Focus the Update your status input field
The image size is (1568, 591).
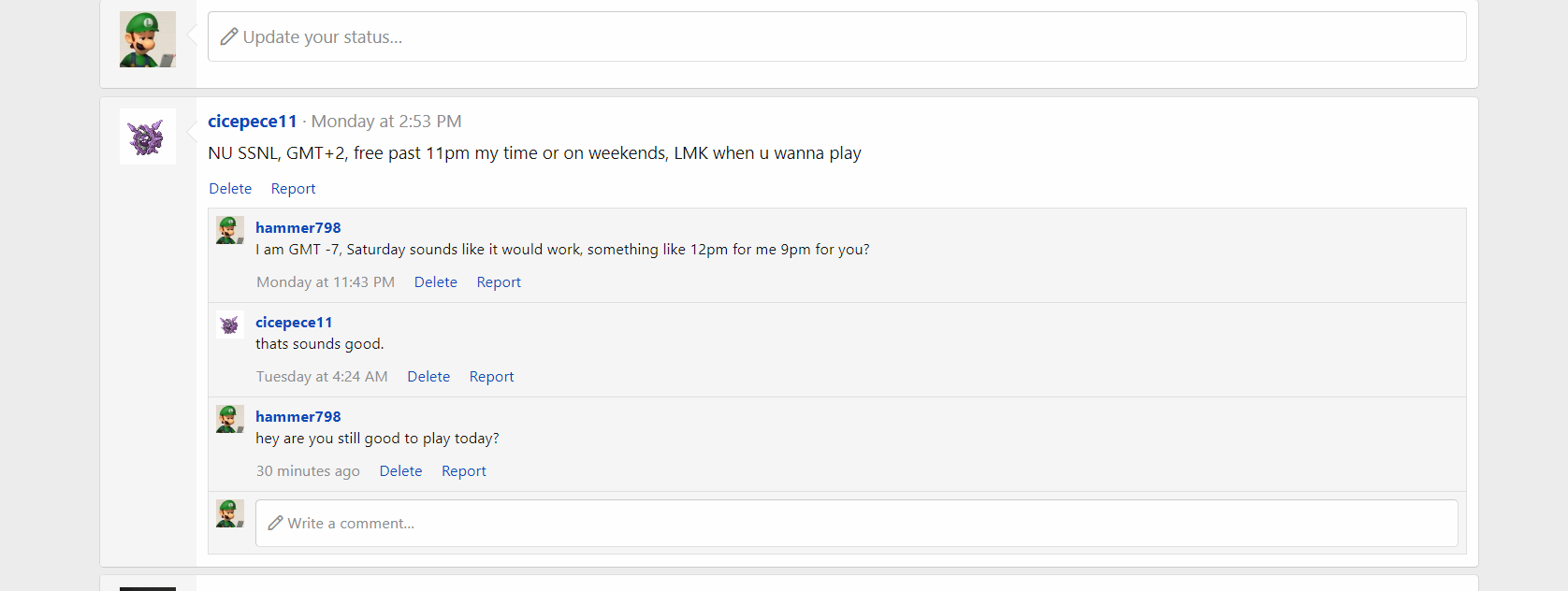837,36
